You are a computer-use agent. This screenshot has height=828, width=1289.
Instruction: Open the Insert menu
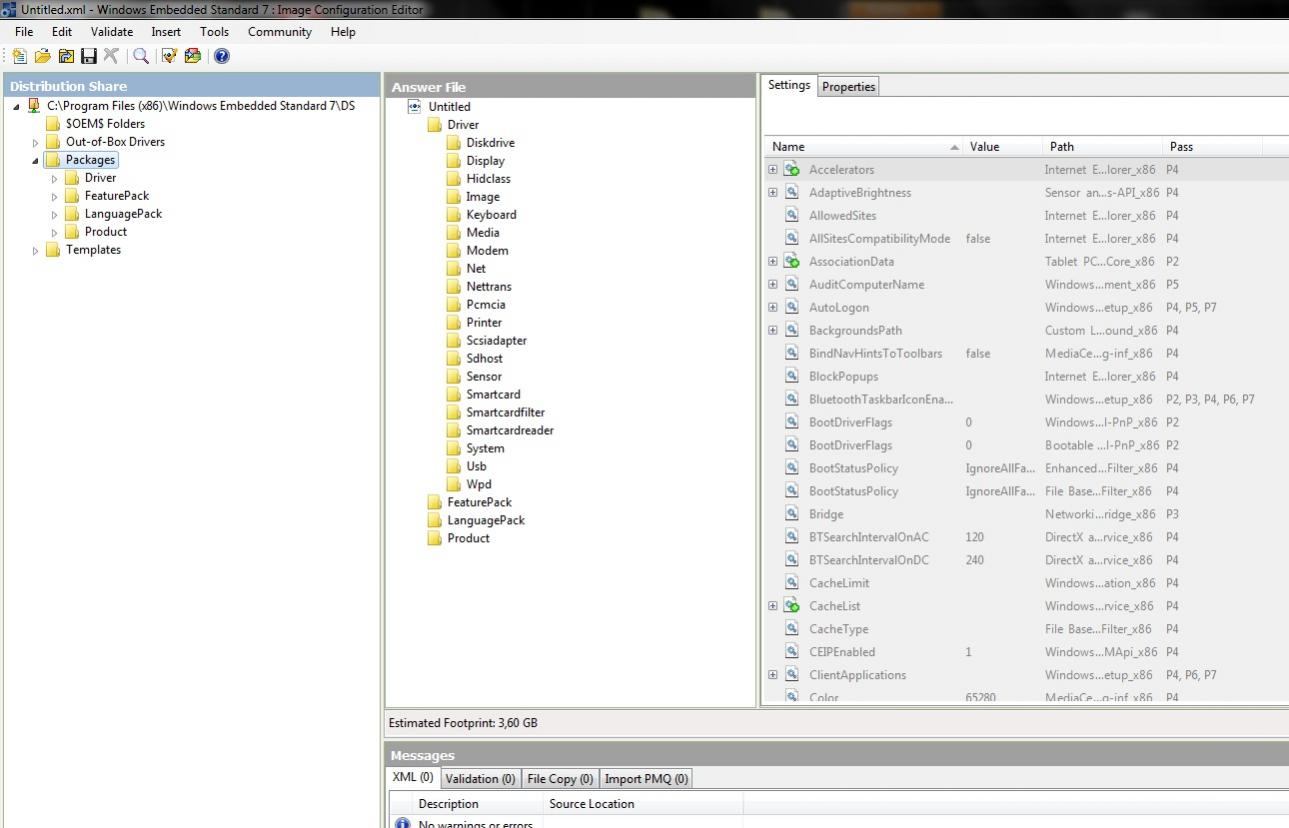(166, 31)
